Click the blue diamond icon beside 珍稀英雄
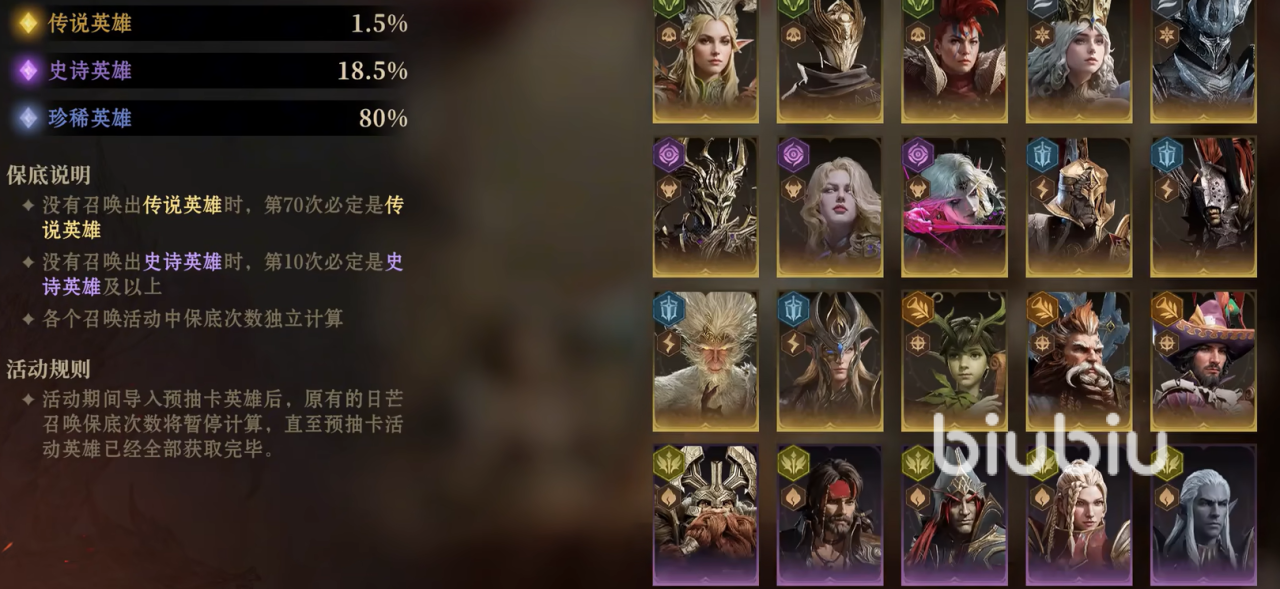The height and width of the screenshot is (589, 1280). tap(27, 118)
